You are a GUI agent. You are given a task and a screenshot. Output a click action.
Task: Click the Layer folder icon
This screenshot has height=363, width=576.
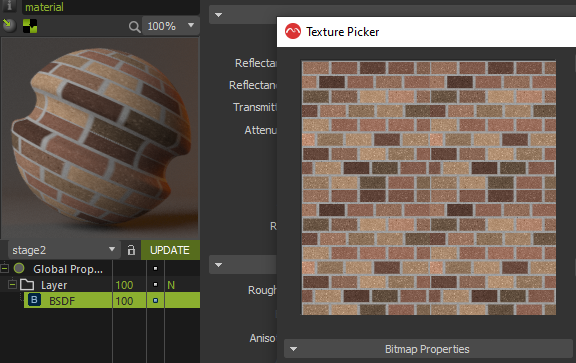27,285
